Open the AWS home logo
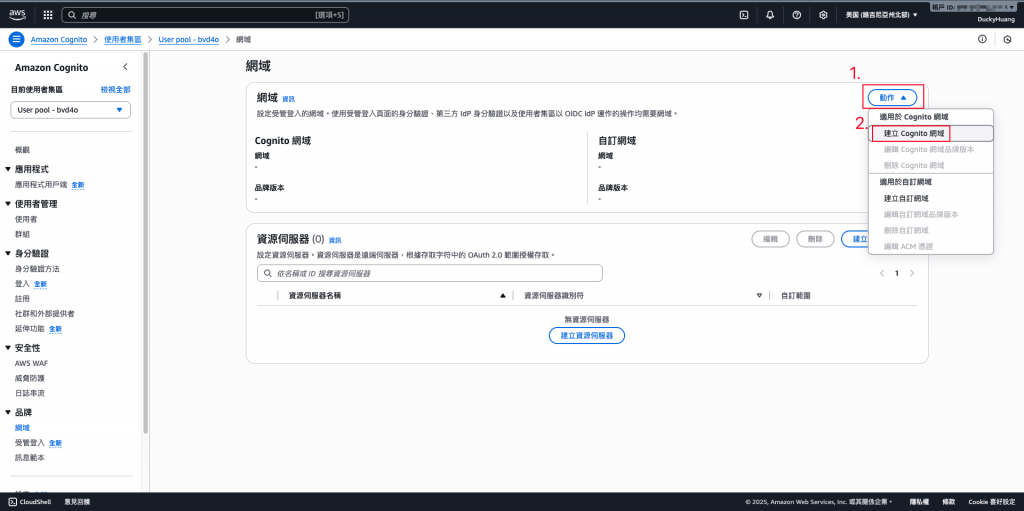The width and height of the screenshot is (1024, 511). click(x=18, y=14)
